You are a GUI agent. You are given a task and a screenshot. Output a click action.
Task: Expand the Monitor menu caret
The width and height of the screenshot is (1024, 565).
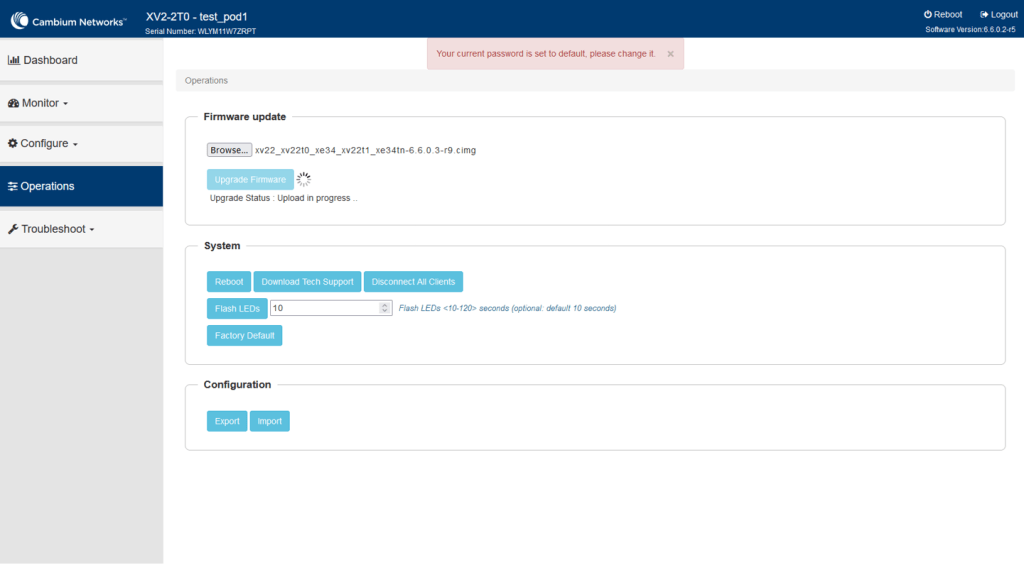click(66, 104)
